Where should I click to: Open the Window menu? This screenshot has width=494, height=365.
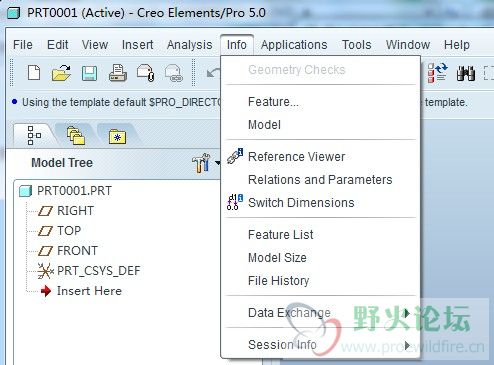[408, 45]
